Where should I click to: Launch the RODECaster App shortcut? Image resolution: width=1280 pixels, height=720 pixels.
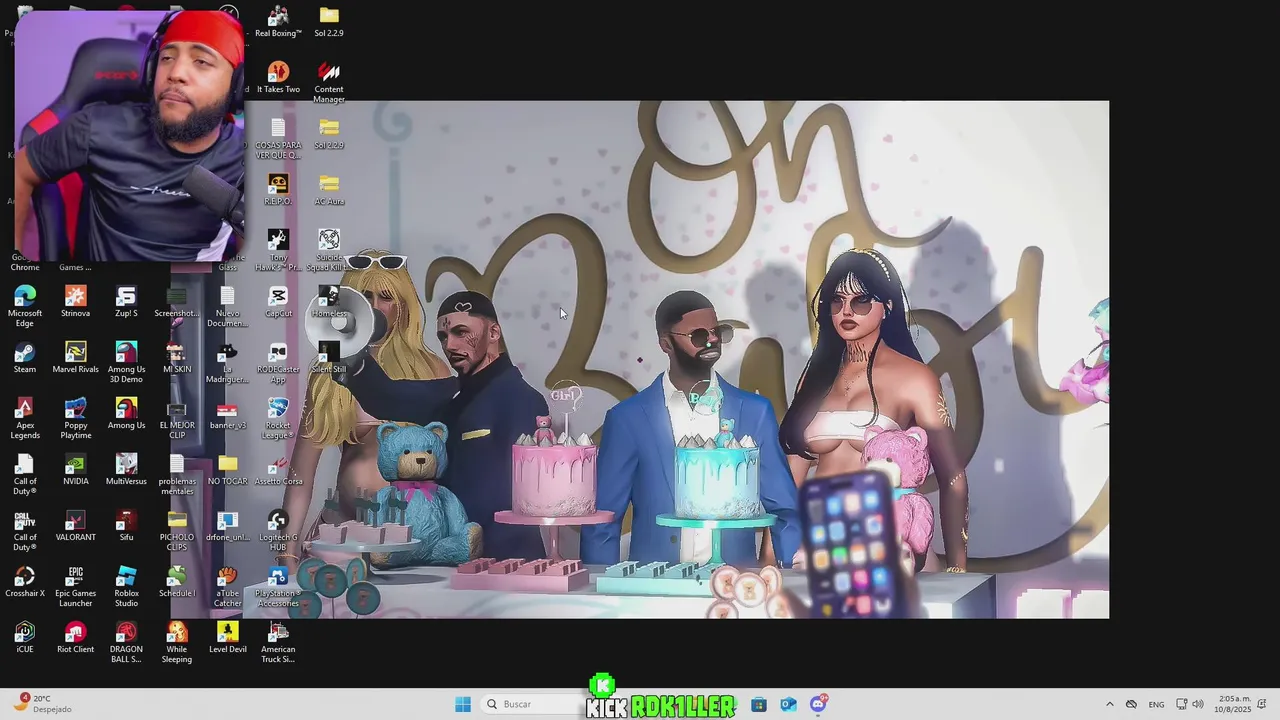click(x=278, y=361)
